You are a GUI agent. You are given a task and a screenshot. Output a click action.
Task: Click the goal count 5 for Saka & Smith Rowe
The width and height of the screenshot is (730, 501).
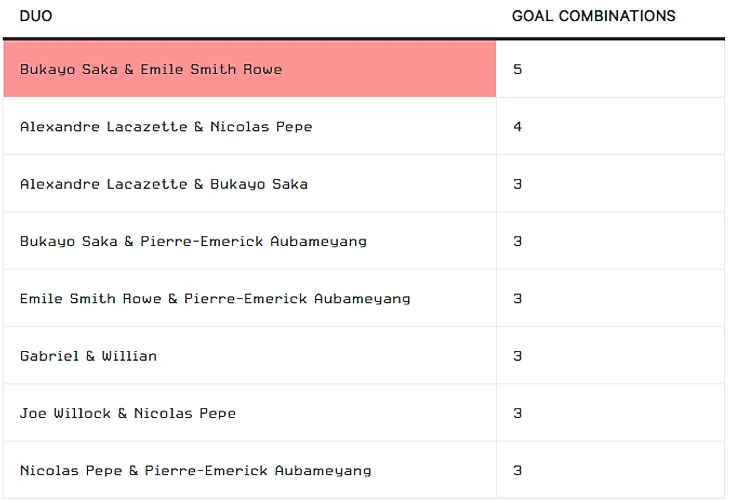click(x=517, y=70)
